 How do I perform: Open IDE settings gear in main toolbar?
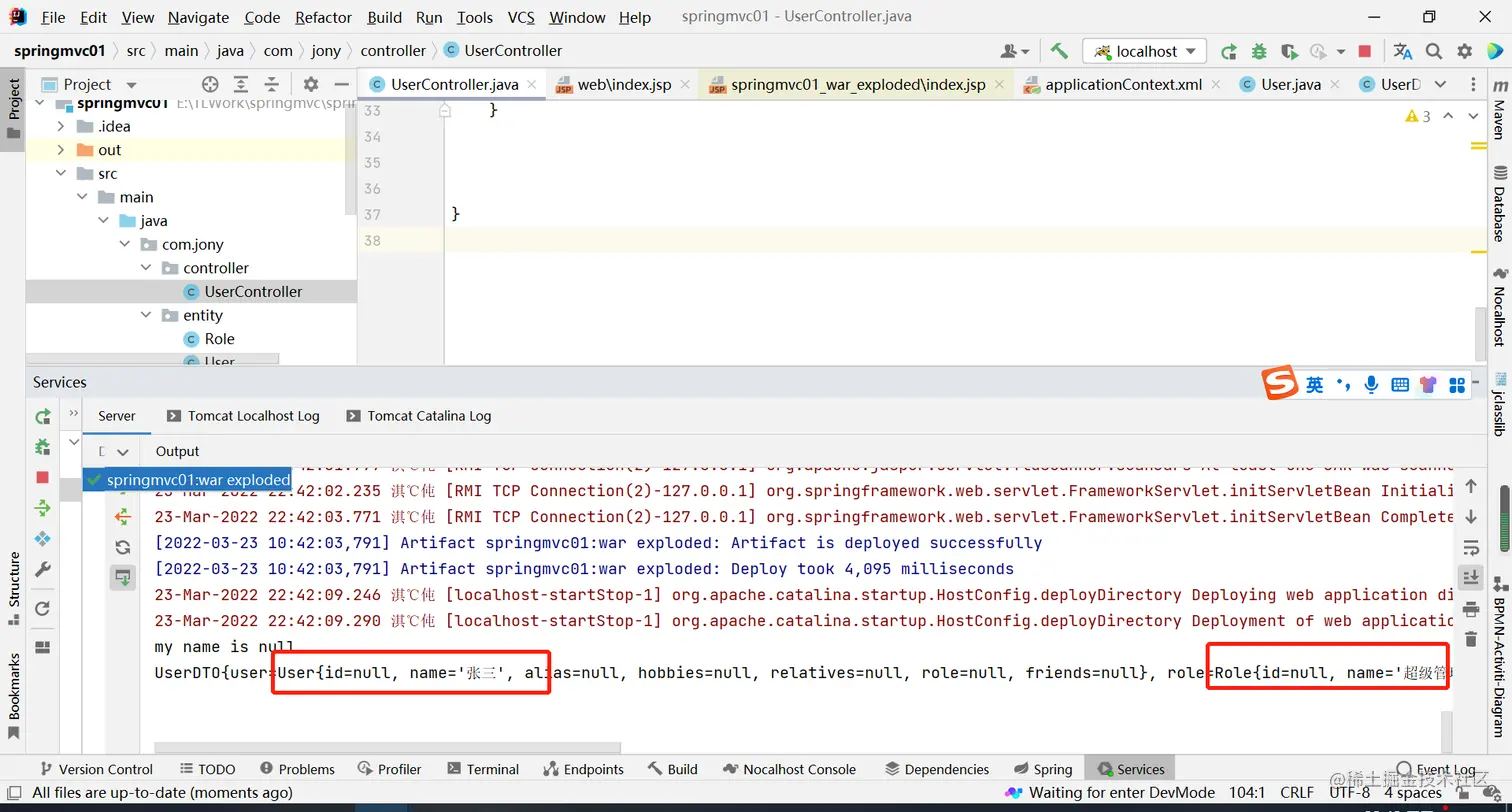click(1465, 51)
